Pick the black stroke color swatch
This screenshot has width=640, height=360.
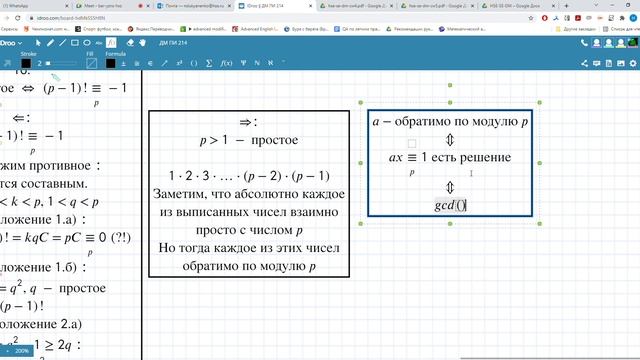click(x=26, y=63)
